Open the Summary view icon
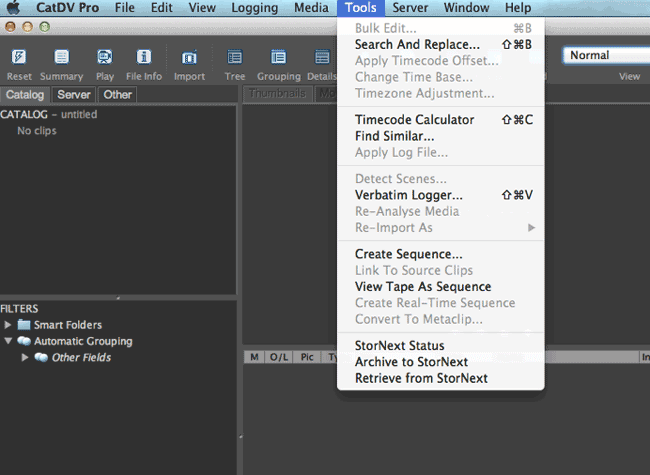This screenshot has height=475, width=650. [61, 58]
